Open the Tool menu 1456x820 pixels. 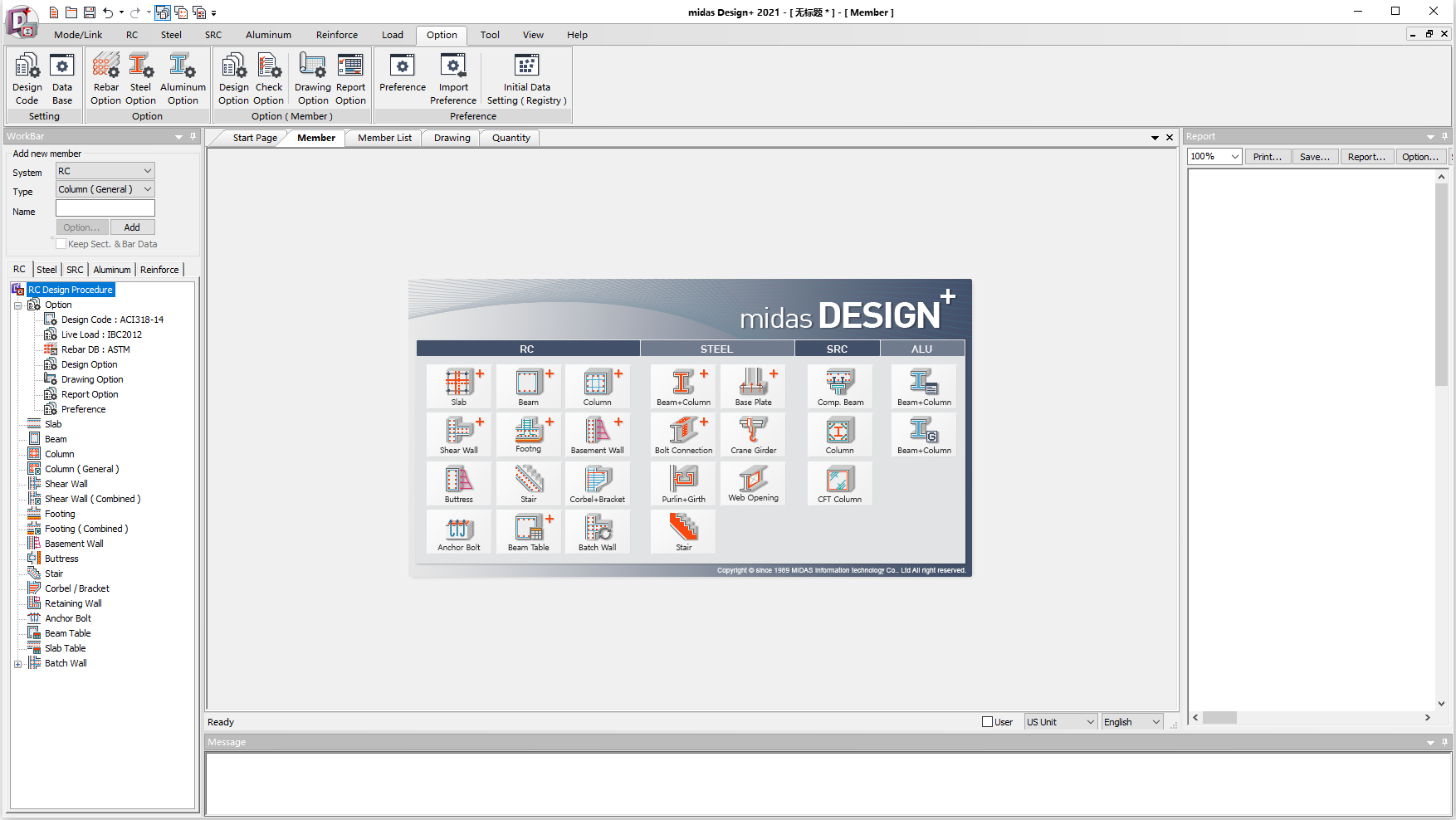(x=490, y=35)
